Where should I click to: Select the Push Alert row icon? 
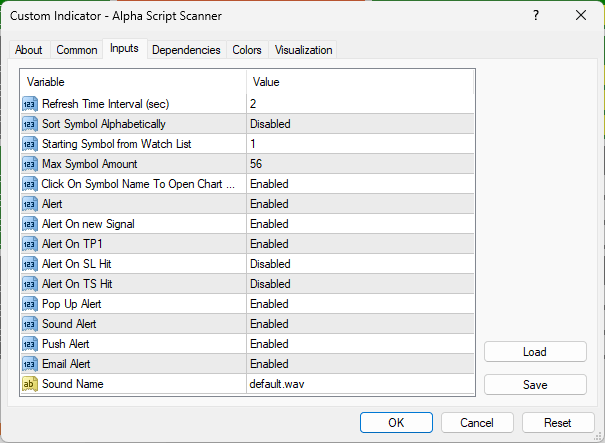pos(29,344)
